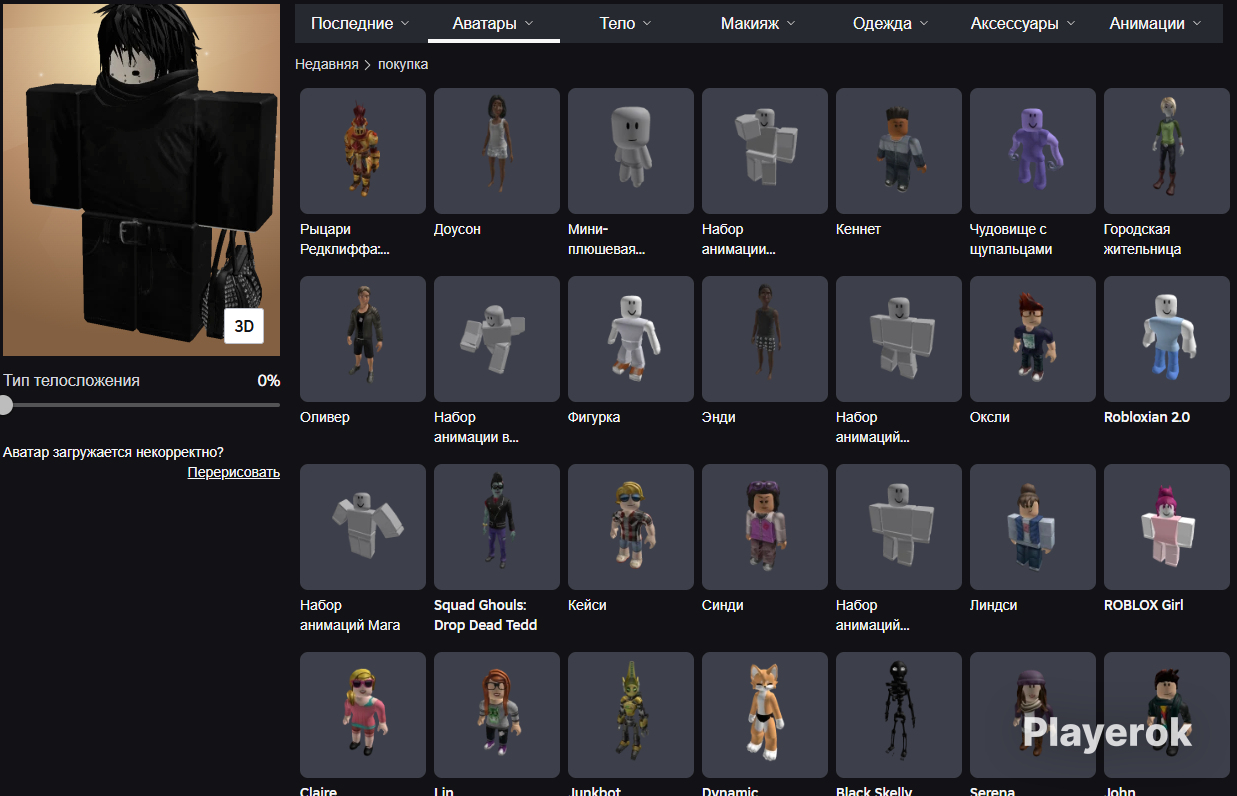Expand the Макияж dropdown menu
Viewport: 1237px width, 796px height.
point(758,23)
